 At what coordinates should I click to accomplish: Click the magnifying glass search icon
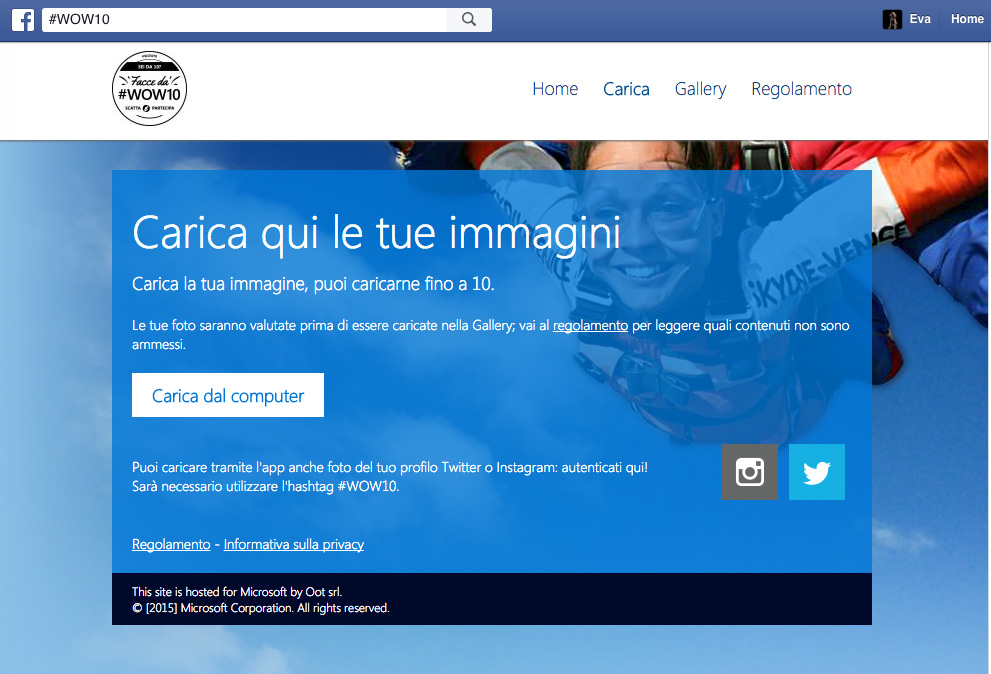(469, 20)
